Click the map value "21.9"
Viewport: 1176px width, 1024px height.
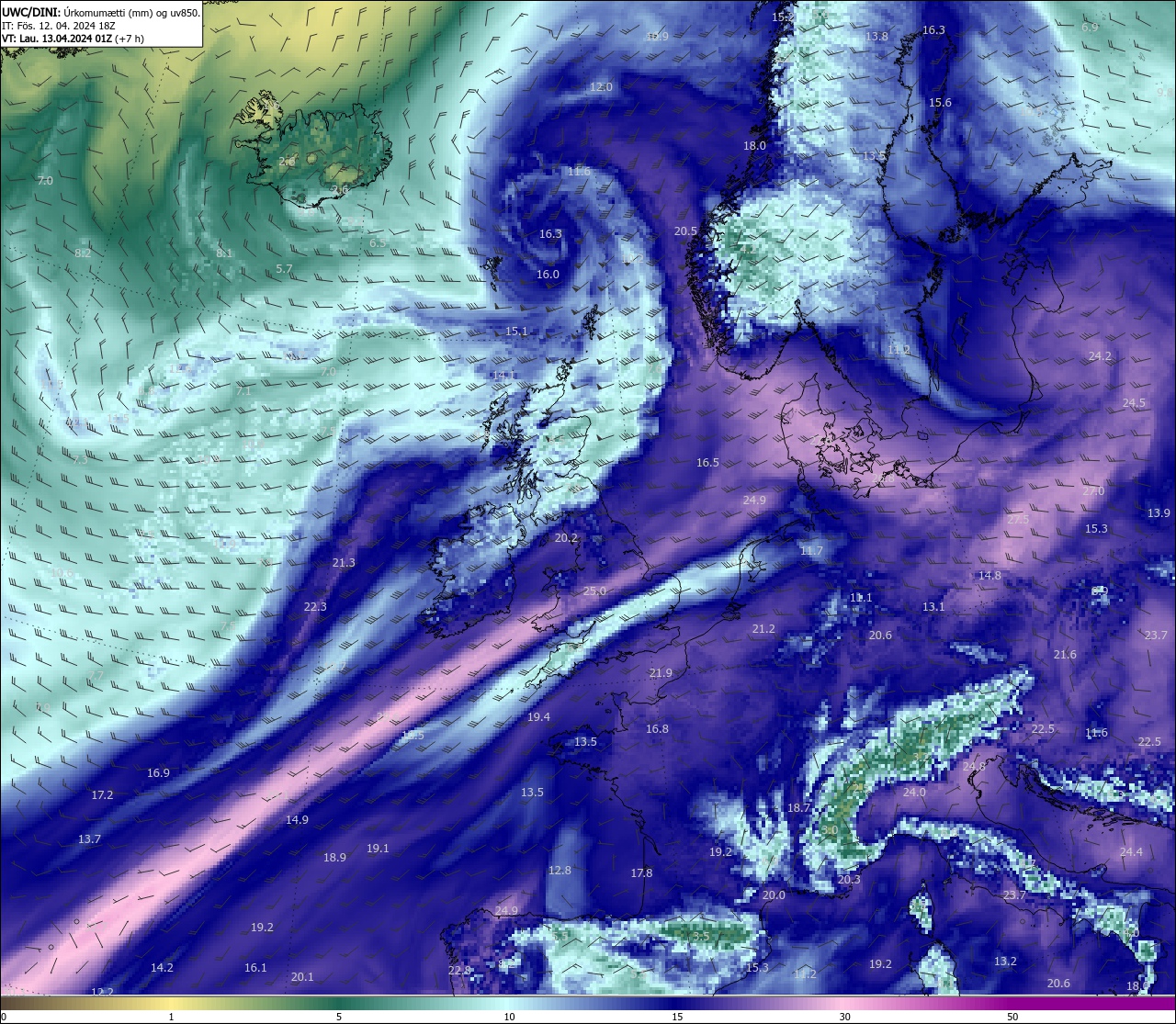pos(661,673)
